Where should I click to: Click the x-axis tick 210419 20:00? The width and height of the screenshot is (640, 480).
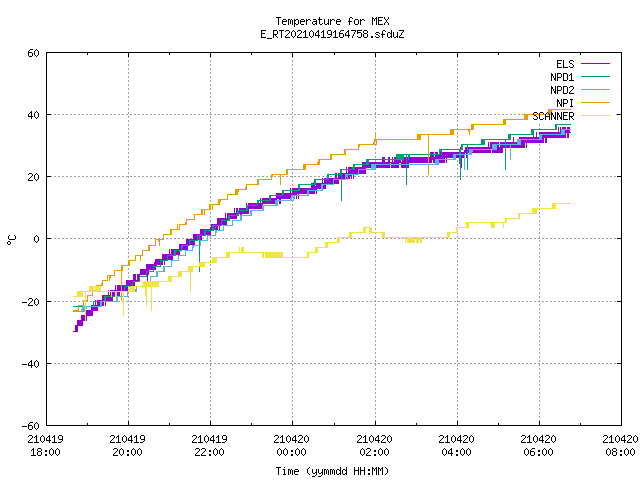pyautogui.click(x=127, y=446)
